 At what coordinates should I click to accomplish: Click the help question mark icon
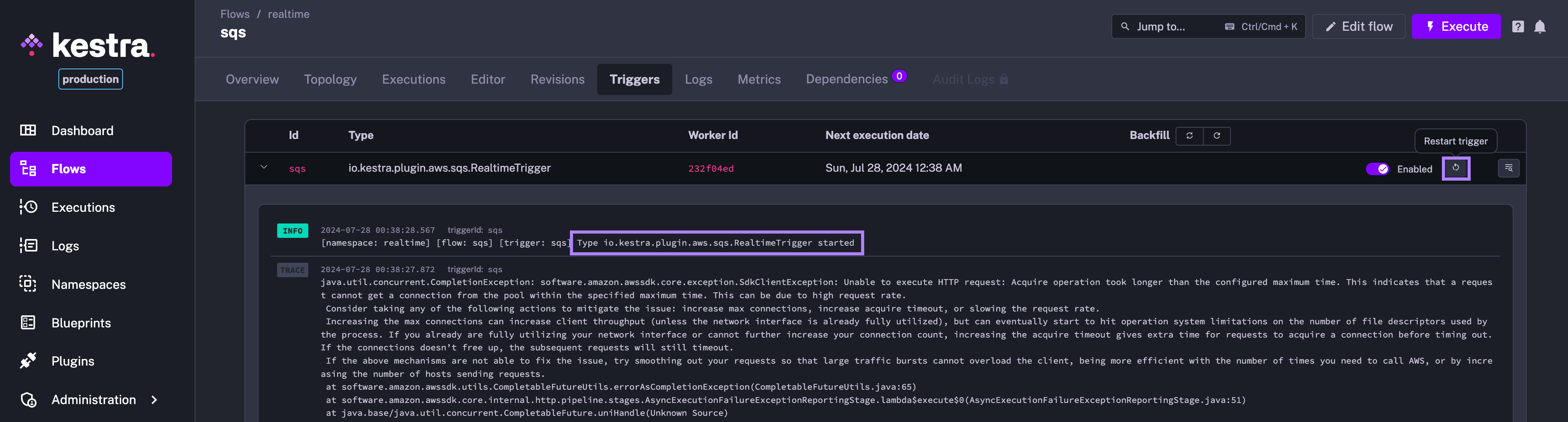pyautogui.click(x=1517, y=26)
